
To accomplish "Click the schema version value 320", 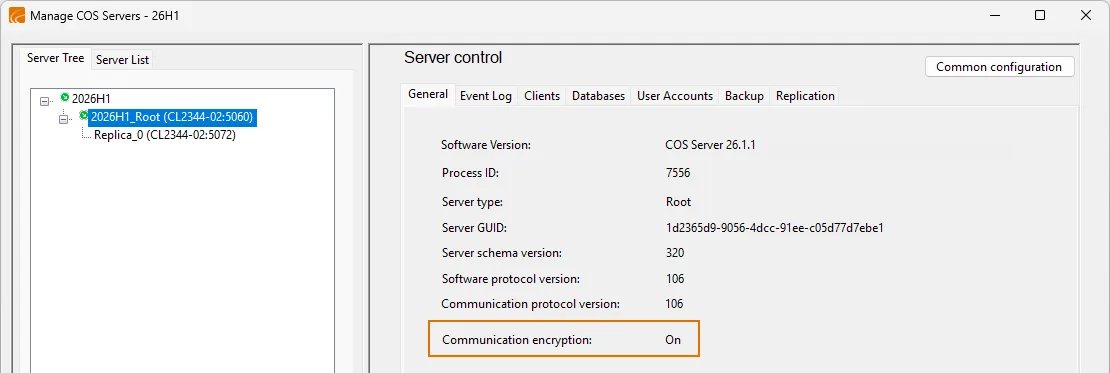I will coord(675,253).
